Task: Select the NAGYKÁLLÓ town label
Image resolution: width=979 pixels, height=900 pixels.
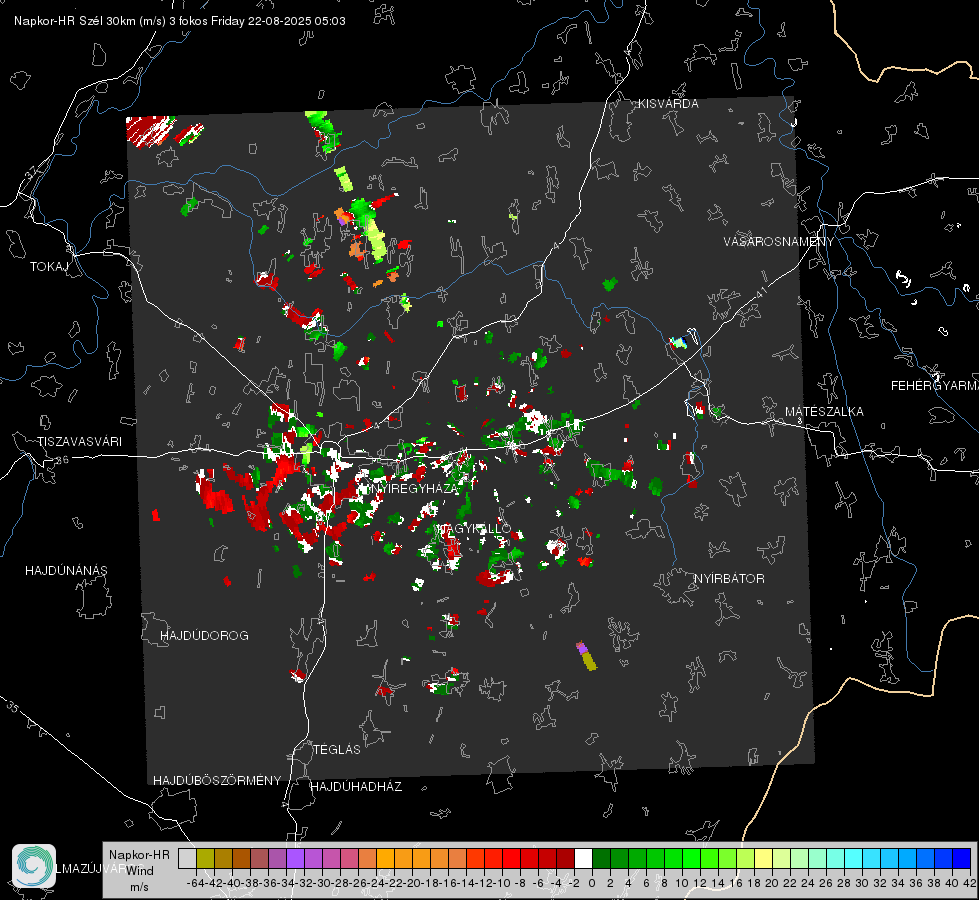Action: click(475, 528)
